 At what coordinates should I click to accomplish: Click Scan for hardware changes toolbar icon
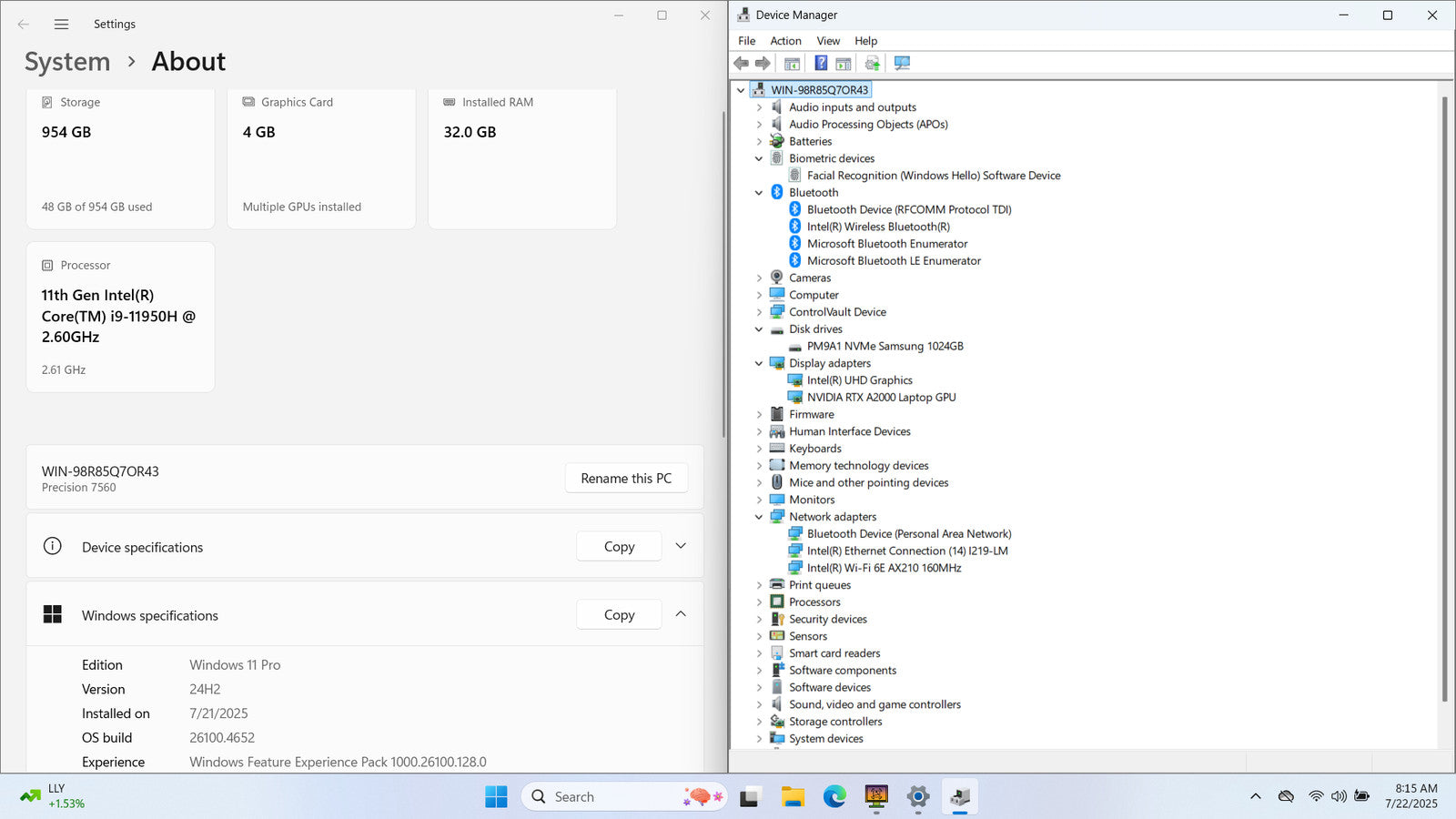pos(902,64)
